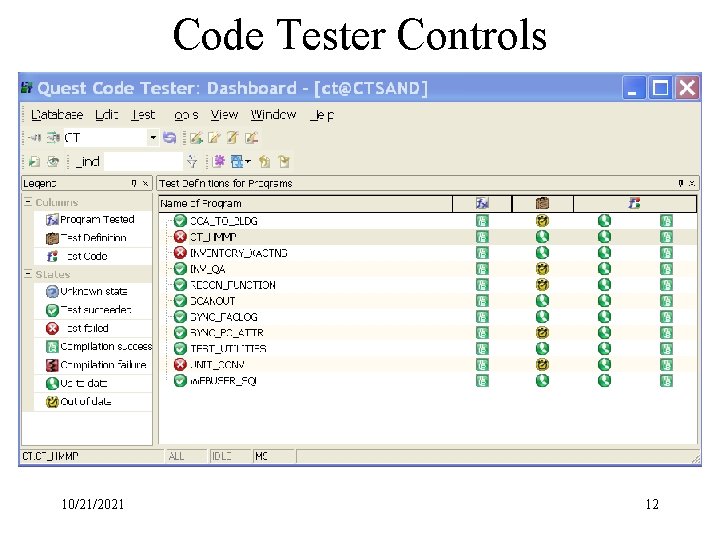
Task: Click out-of-date clock icon on UNIT_CONV row
Action: (542, 365)
